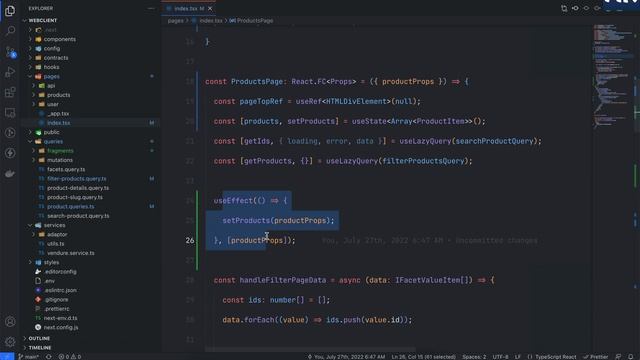Expand the adaptor folder
Image resolution: width=640 pixels, height=360 pixels.
[57, 234]
